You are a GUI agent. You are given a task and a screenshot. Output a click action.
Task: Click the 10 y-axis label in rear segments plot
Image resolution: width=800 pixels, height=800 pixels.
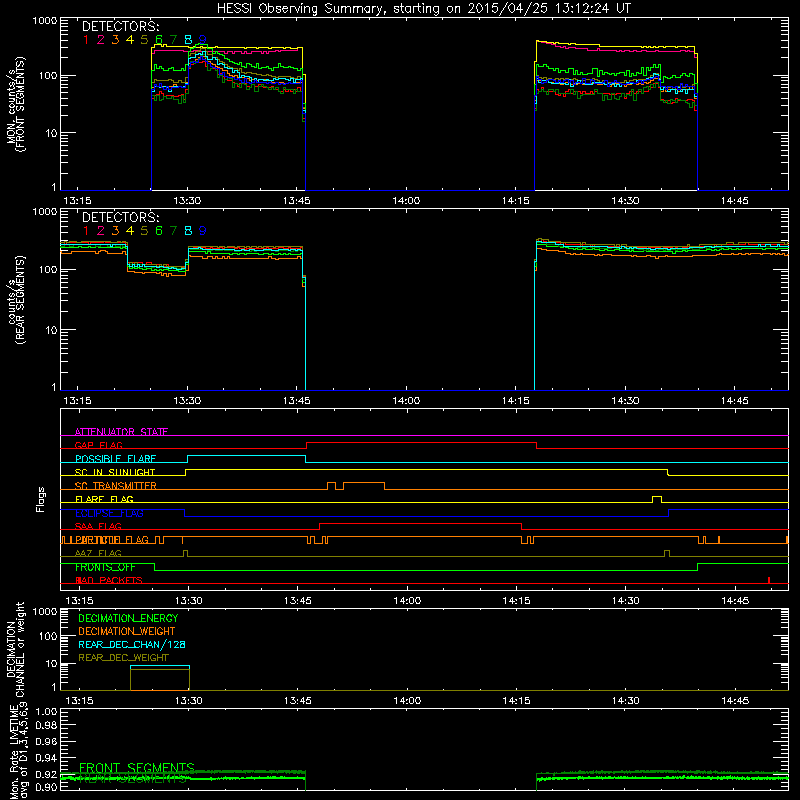[x=51, y=330]
